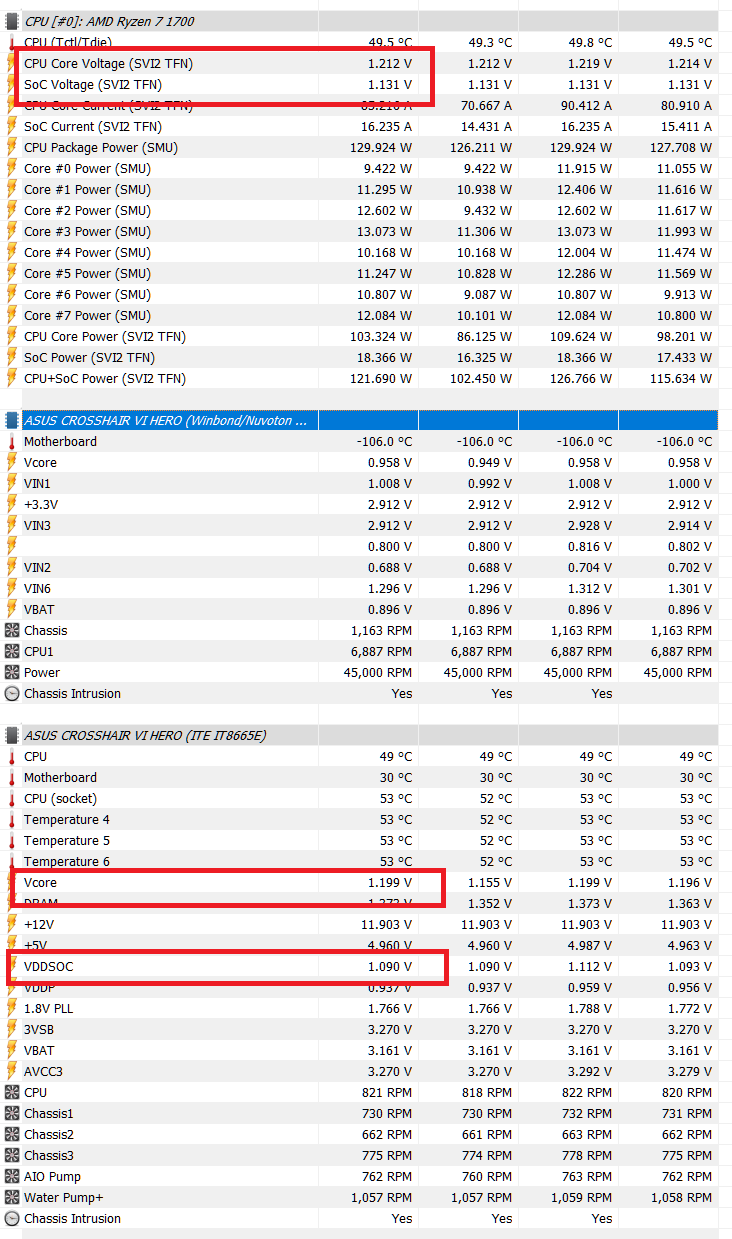Select the 'VIN3' row label
The width and height of the screenshot is (732, 1239).
point(37,525)
